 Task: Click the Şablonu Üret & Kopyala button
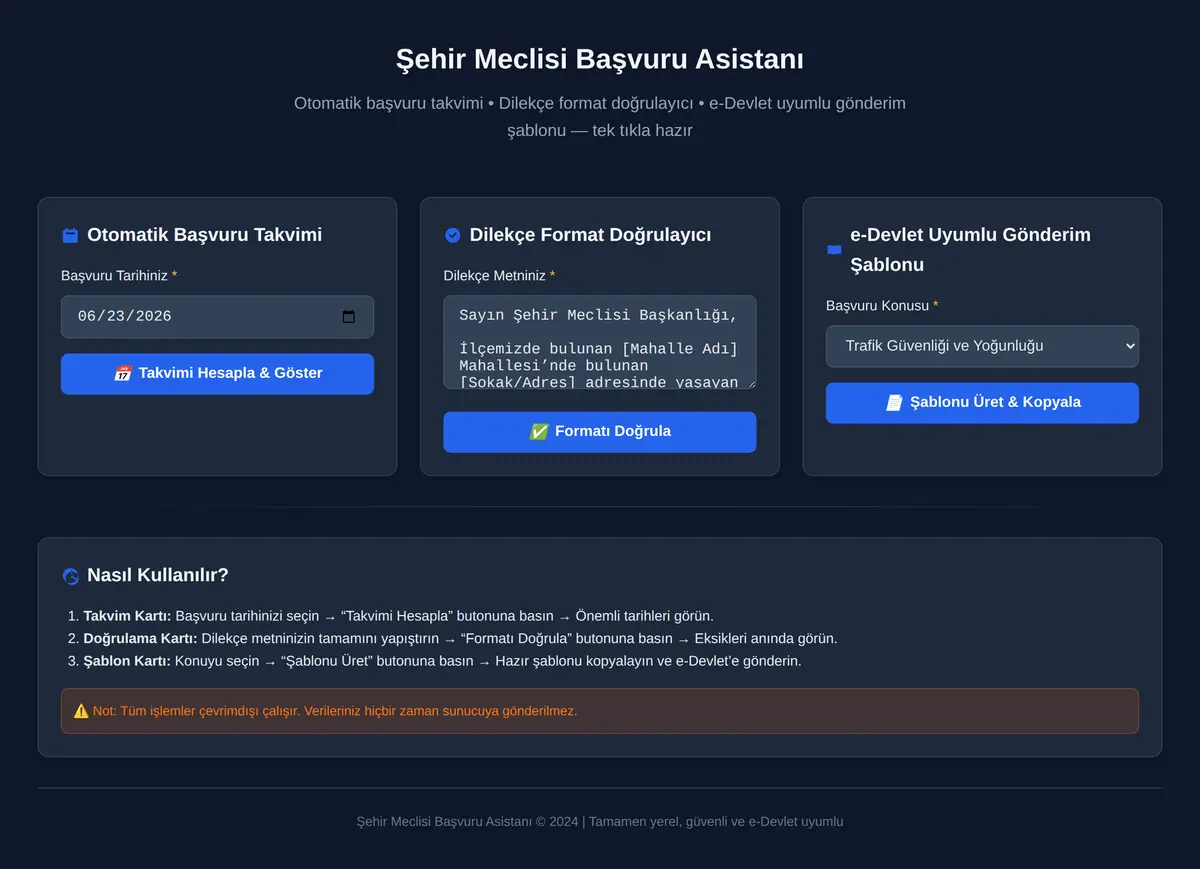pos(982,403)
